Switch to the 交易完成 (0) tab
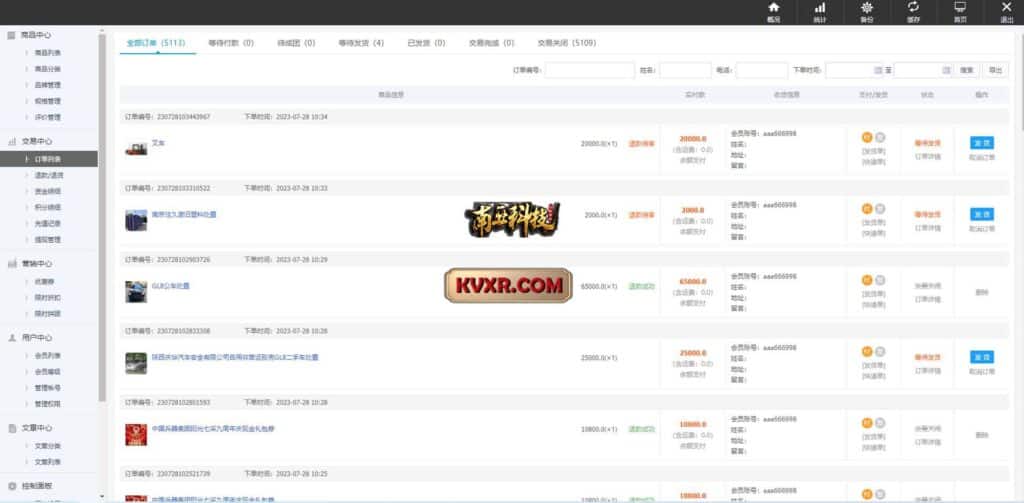This screenshot has width=1024, height=503. 492,43
